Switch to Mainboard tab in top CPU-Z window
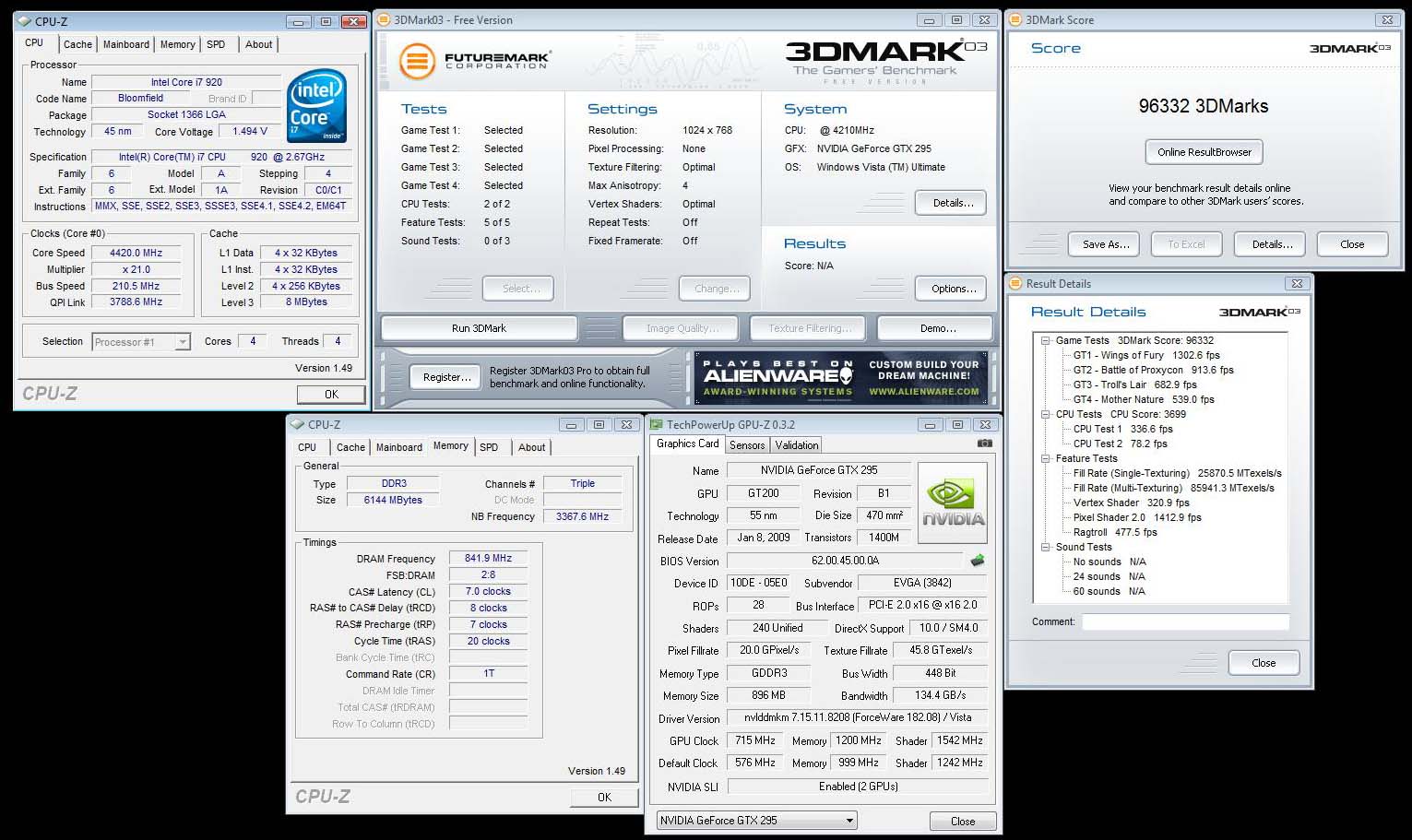Screen dimensions: 1412x840 pos(126,44)
